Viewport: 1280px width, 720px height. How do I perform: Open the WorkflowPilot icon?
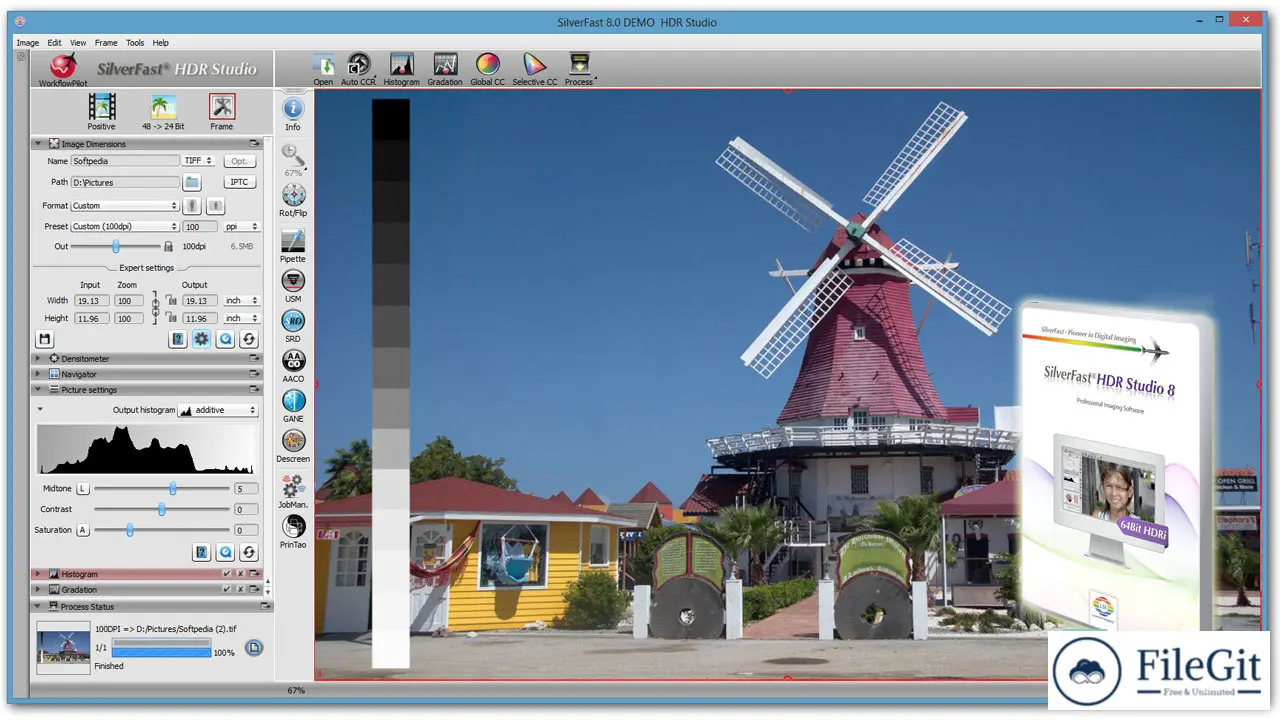click(x=63, y=67)
